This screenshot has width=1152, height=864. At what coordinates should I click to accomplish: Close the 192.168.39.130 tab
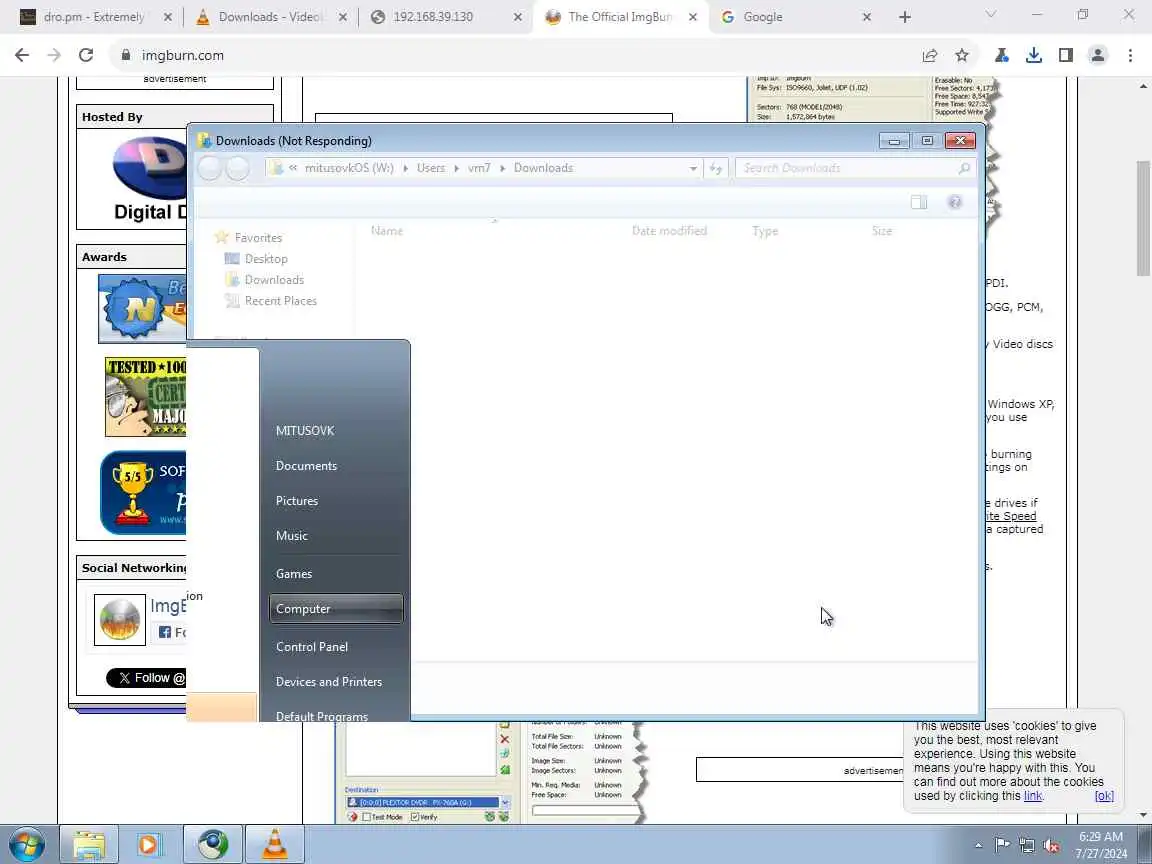coord(517,17)
